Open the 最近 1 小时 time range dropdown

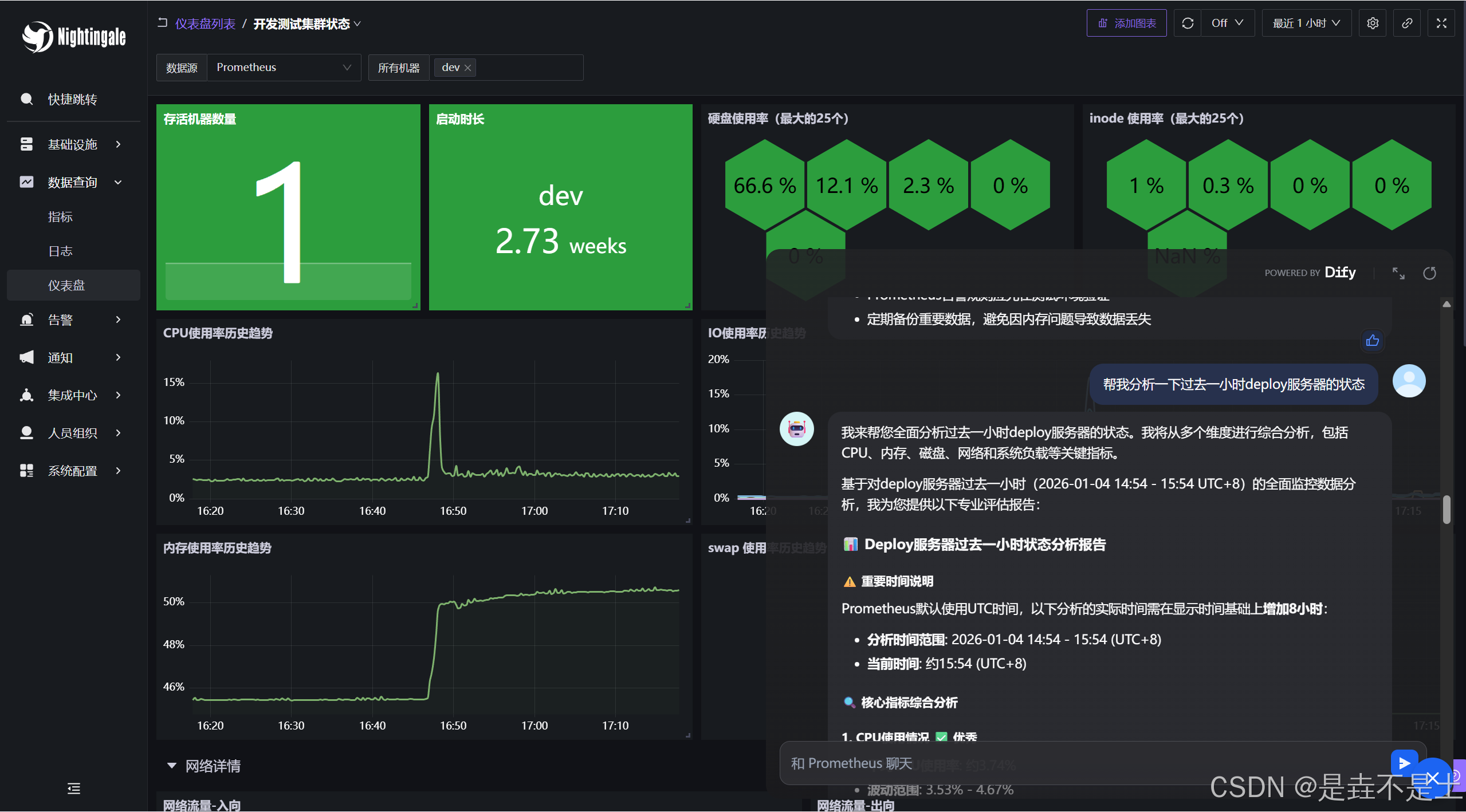pos(1306,23)
